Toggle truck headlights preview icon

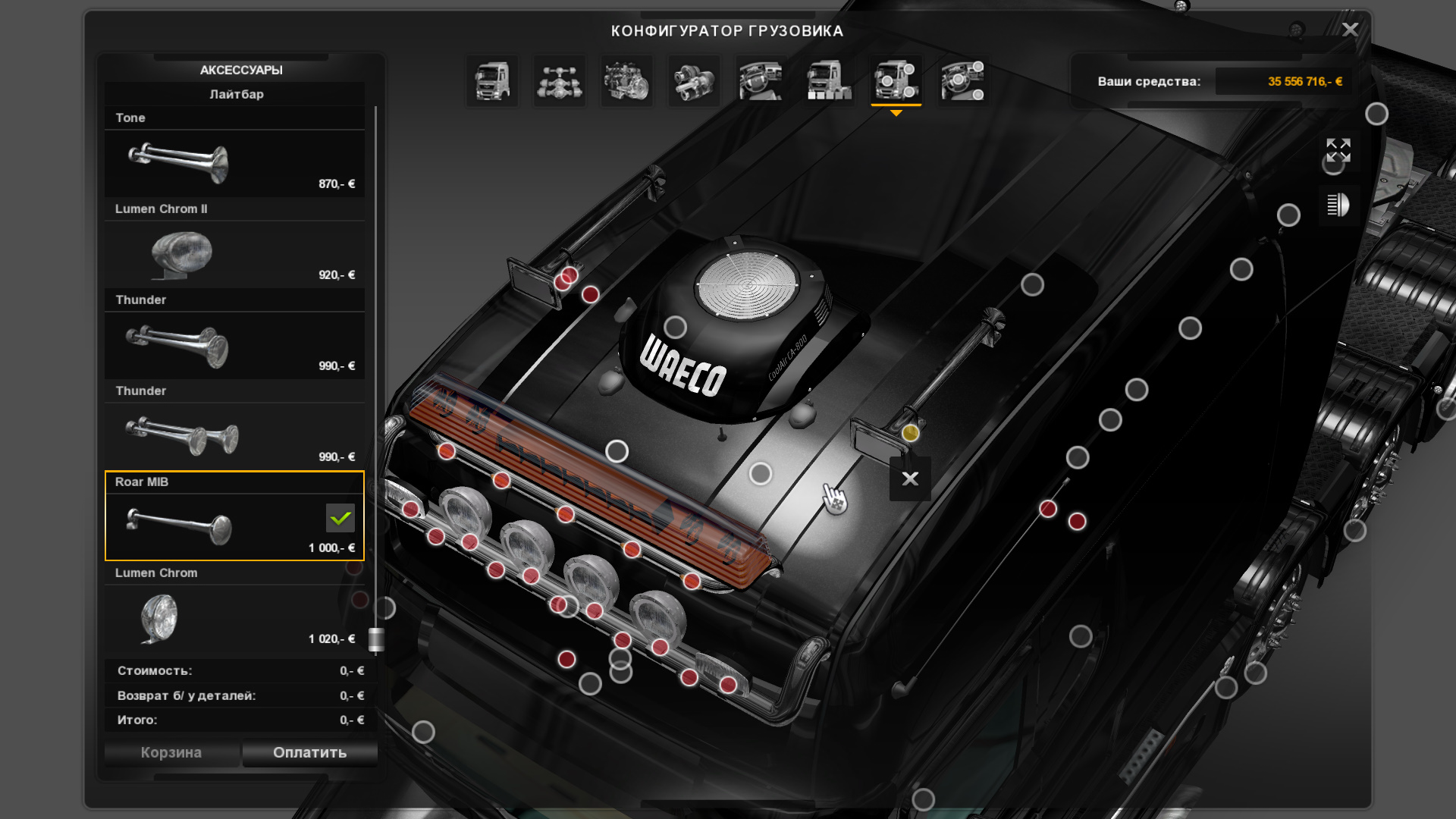point(1338,205)
